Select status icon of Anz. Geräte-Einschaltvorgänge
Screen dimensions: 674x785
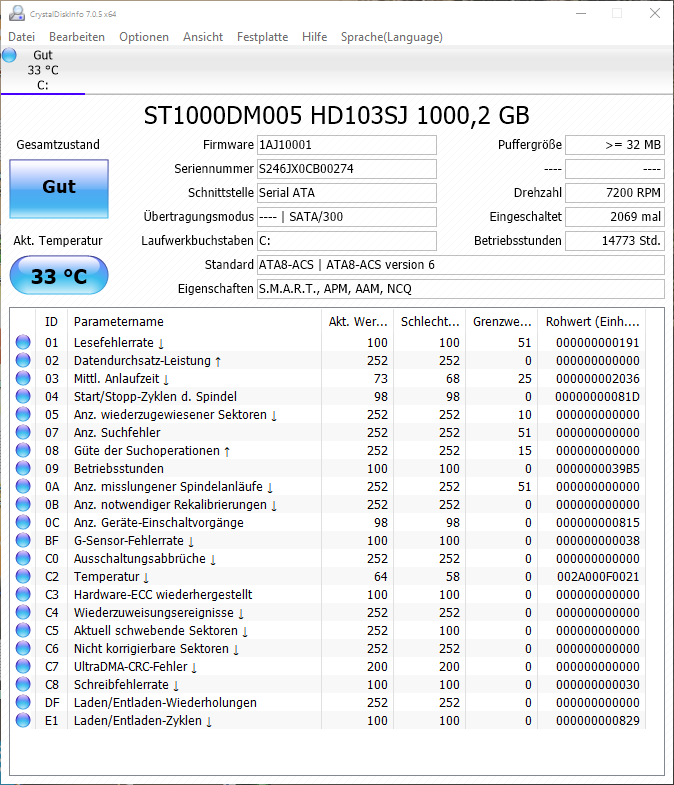point(23,522)
